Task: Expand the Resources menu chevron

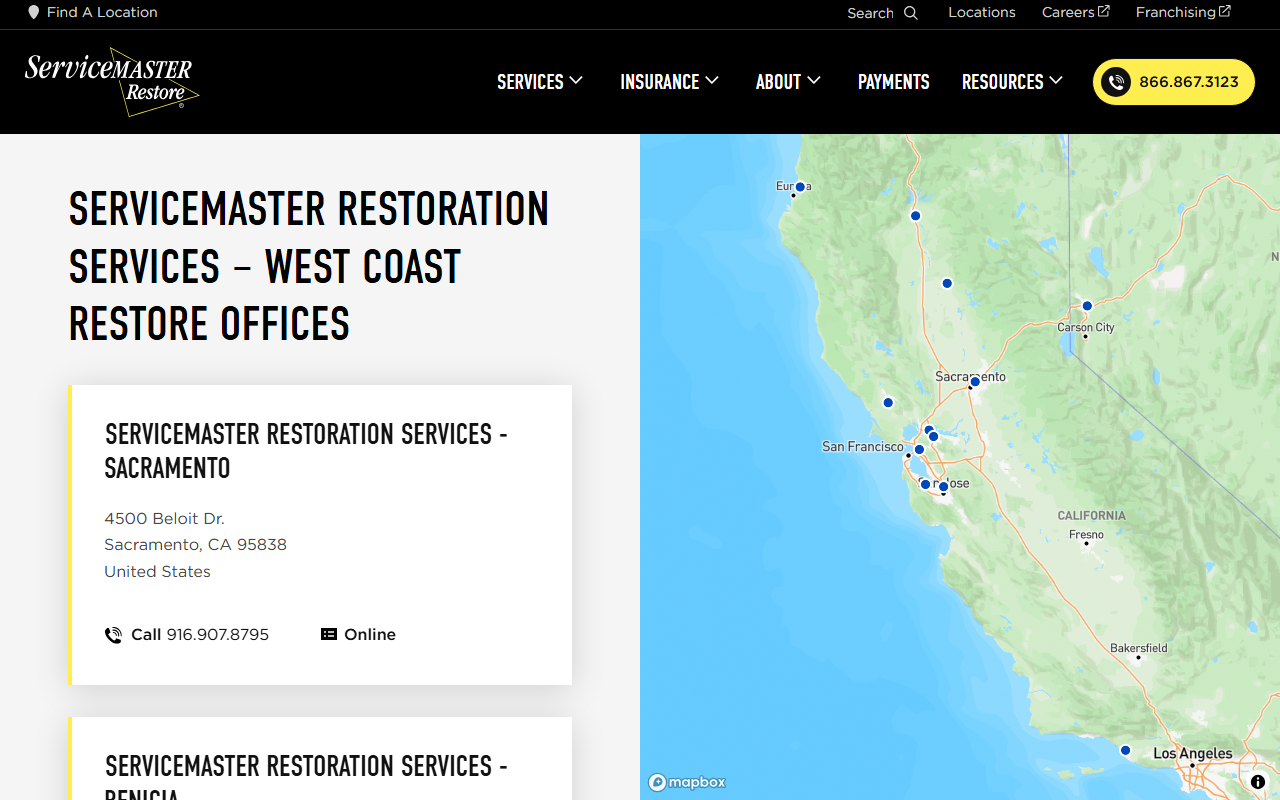Action: 1056,80
